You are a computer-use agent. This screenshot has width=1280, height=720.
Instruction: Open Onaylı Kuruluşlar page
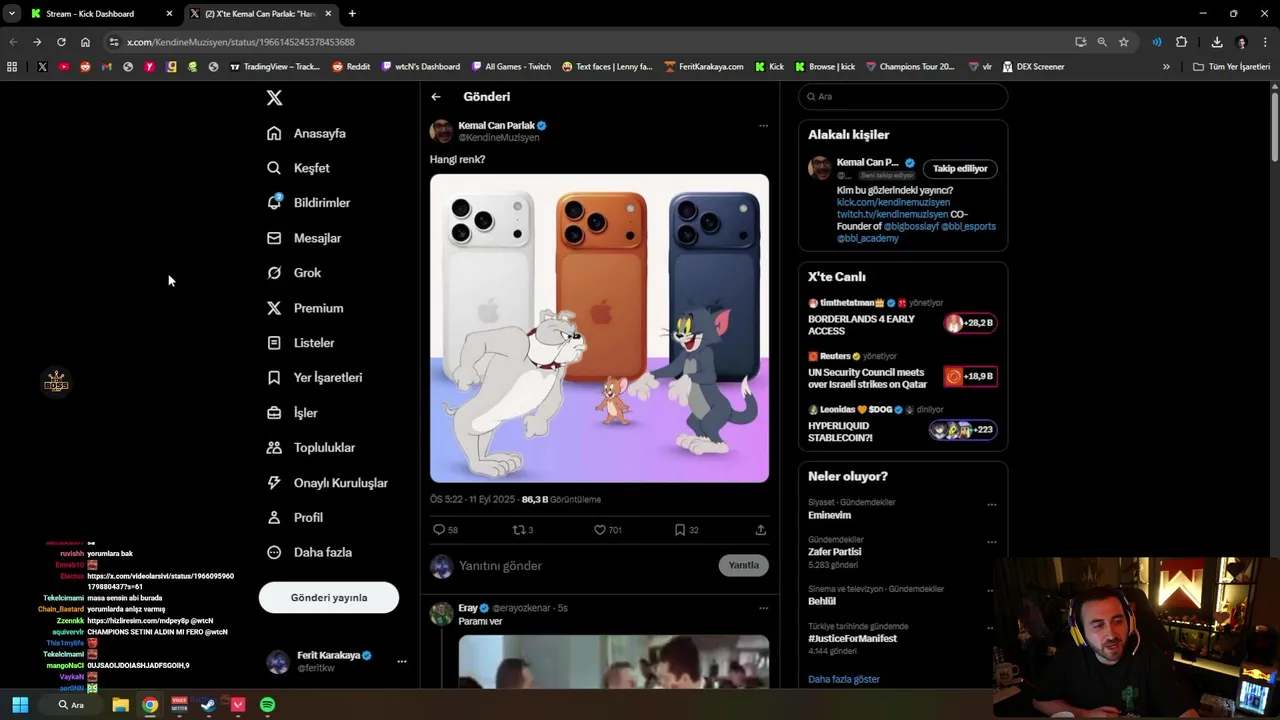pyautogui.click(x=327, y=483)
